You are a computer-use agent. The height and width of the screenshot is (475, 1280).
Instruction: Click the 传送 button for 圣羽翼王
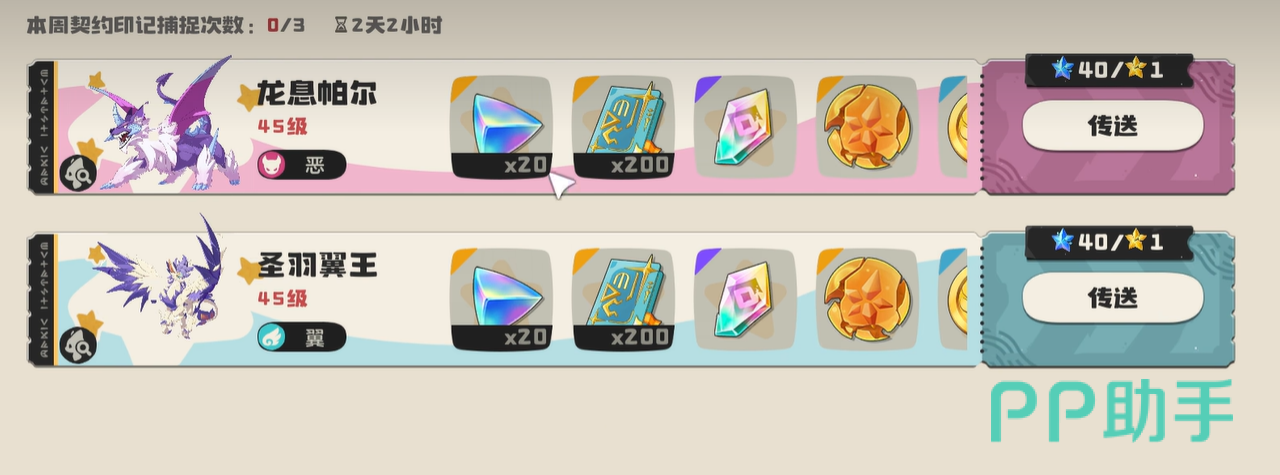pos(1112,298)
